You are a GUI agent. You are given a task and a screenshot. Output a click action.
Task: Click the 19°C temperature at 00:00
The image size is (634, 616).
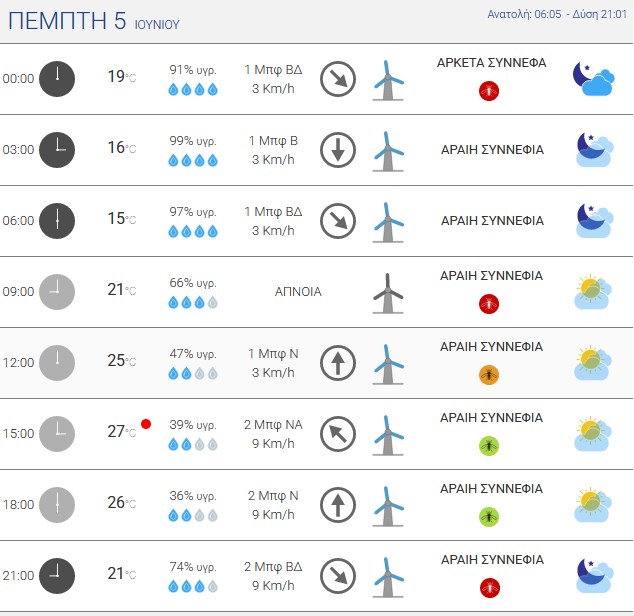point(122,76)
